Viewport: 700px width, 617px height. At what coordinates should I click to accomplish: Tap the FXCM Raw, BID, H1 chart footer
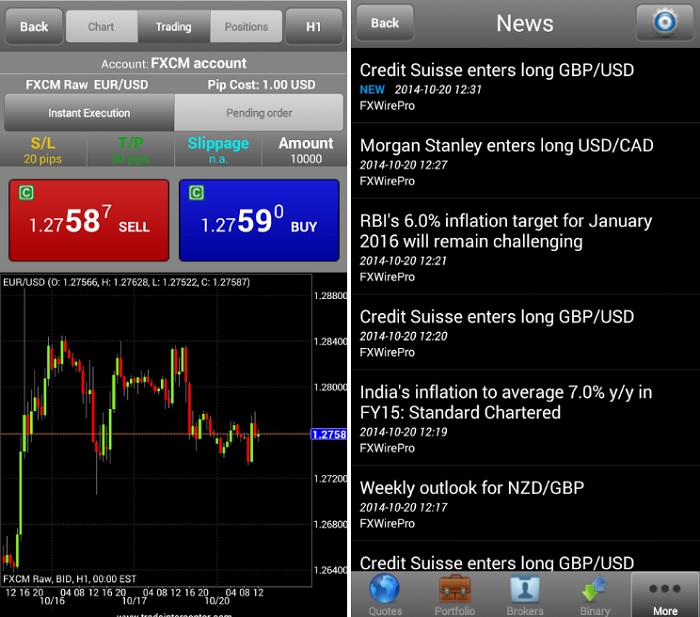(x=70, y=579)
